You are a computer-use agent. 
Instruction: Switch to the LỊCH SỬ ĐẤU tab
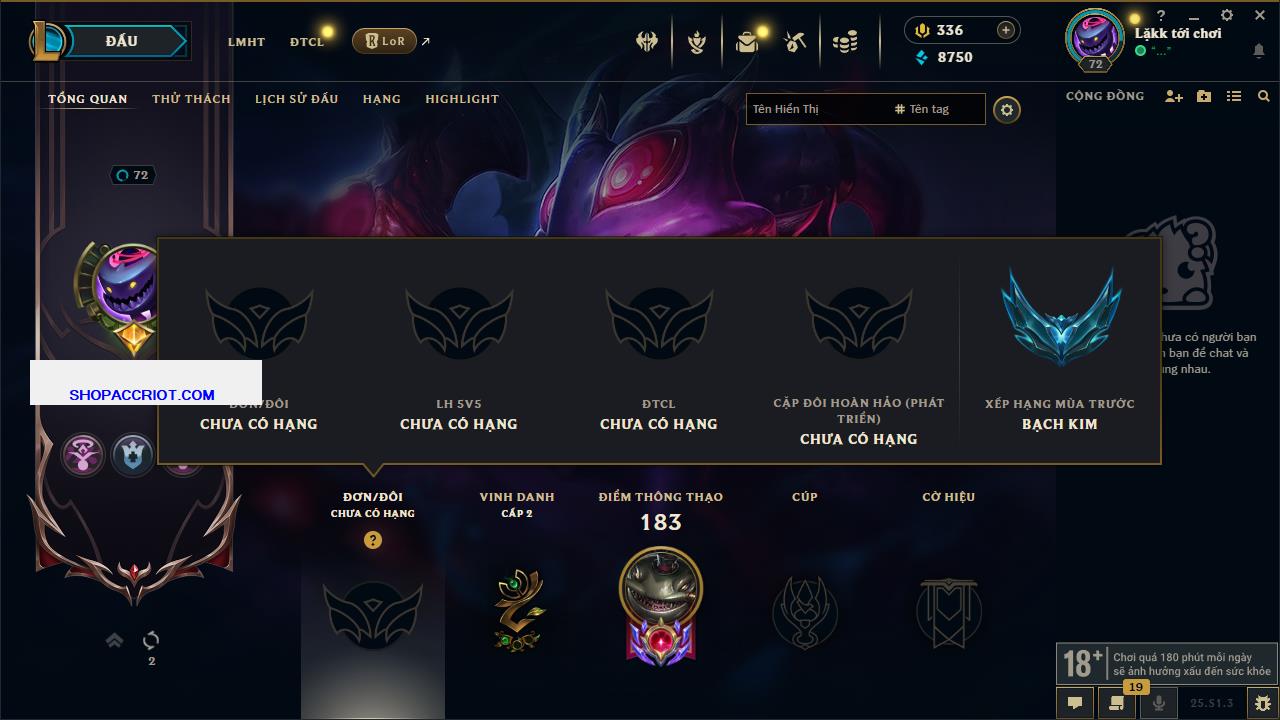point(296,99)
